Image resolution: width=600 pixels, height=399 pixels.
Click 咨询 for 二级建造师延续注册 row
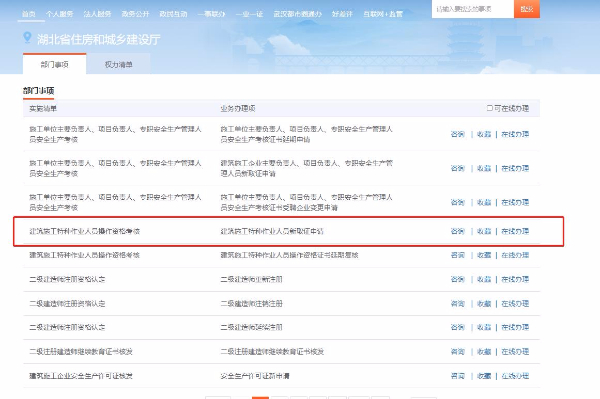tap(458, 327)
